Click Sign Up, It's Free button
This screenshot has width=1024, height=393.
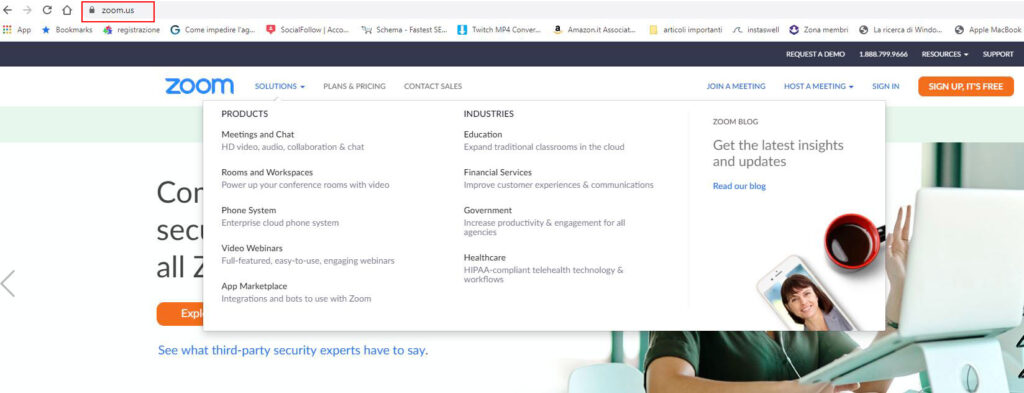[x=965, y=86]
